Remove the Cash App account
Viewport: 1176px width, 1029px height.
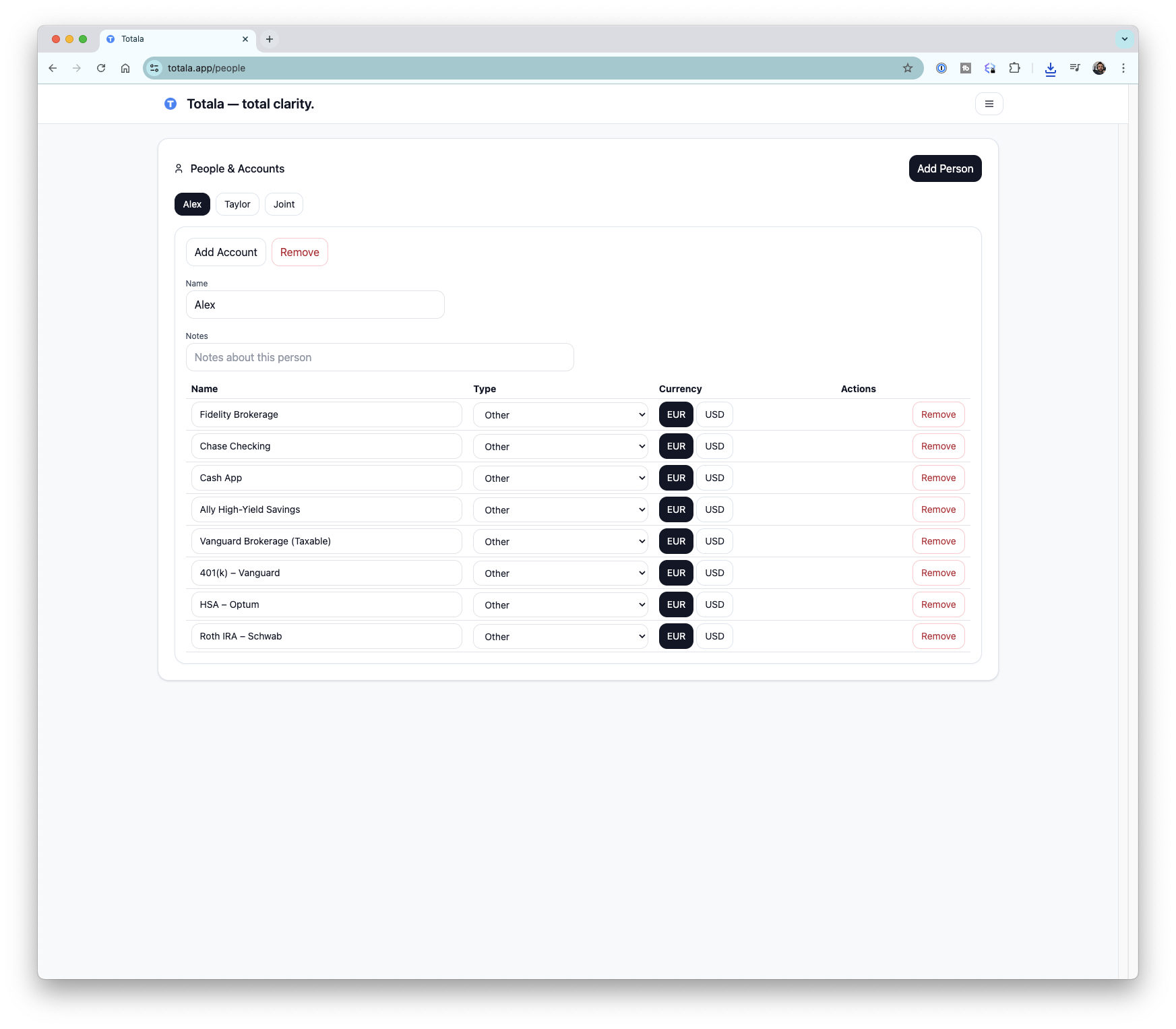(938, 478)
